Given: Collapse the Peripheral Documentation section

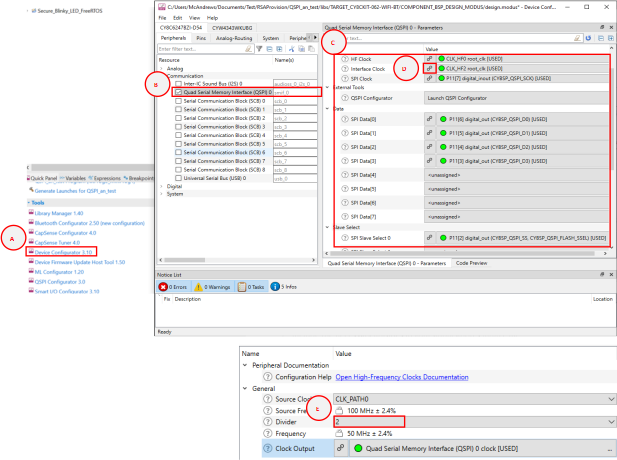Looking at the screenshot, I should tap(245, 365).
